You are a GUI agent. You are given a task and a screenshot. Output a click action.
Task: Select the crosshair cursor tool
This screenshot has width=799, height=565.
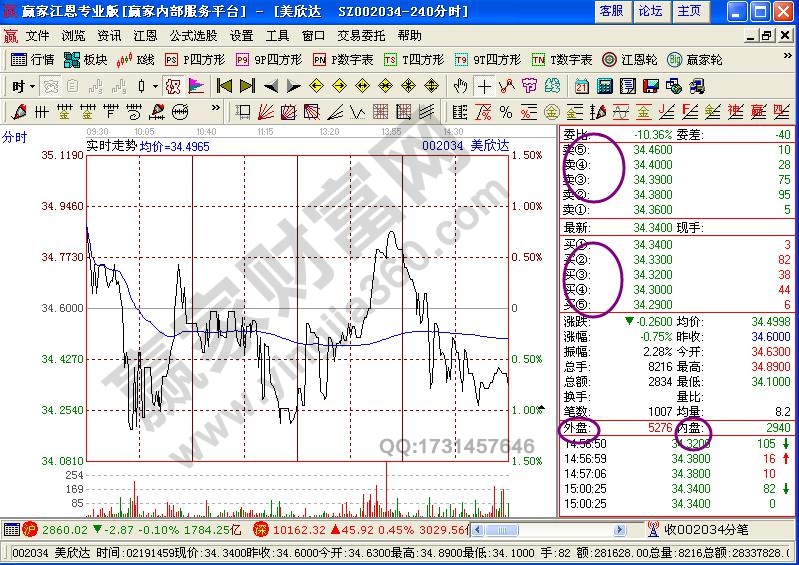pos(484,86)
